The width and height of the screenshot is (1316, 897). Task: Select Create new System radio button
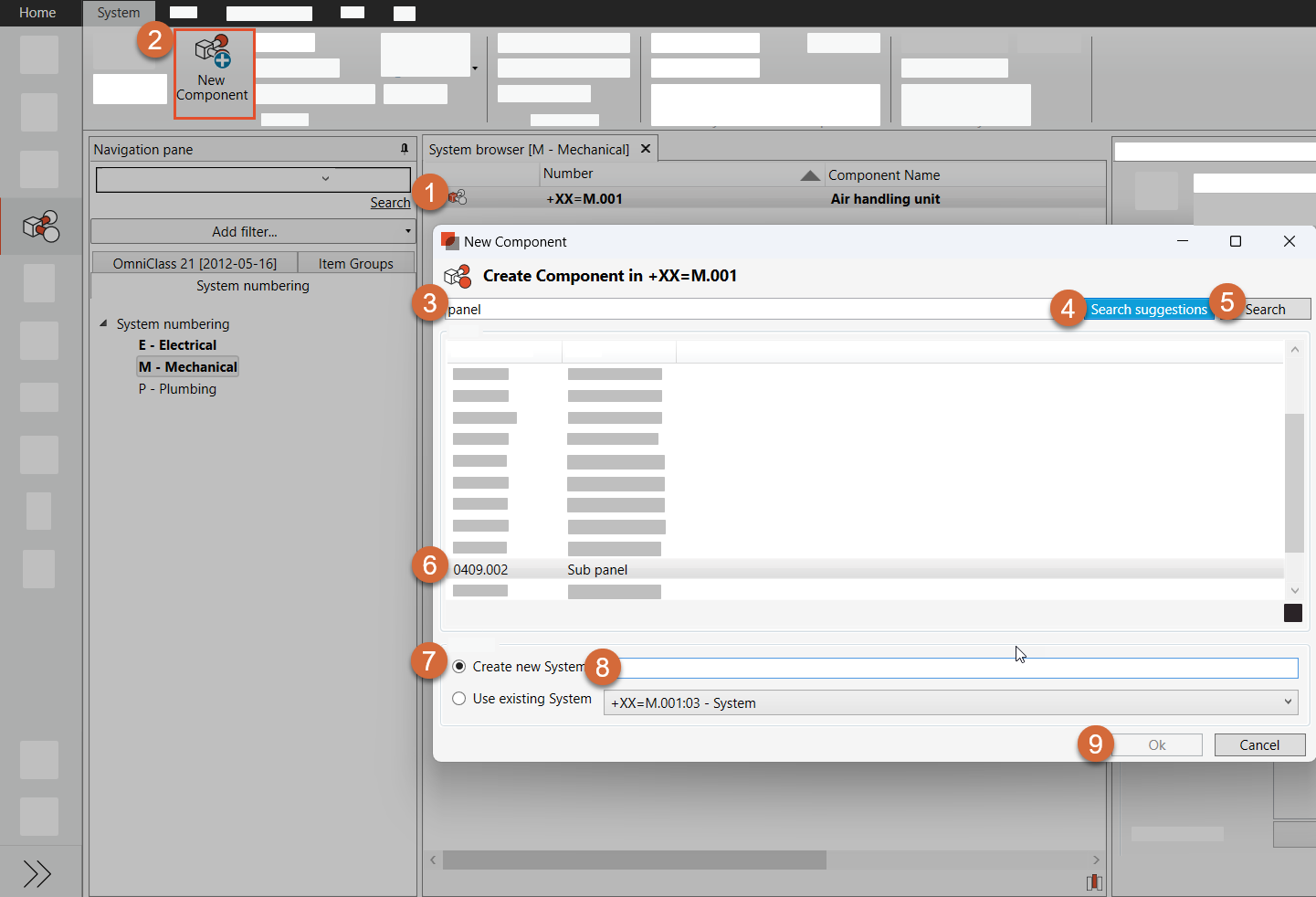tap(459, 667)
